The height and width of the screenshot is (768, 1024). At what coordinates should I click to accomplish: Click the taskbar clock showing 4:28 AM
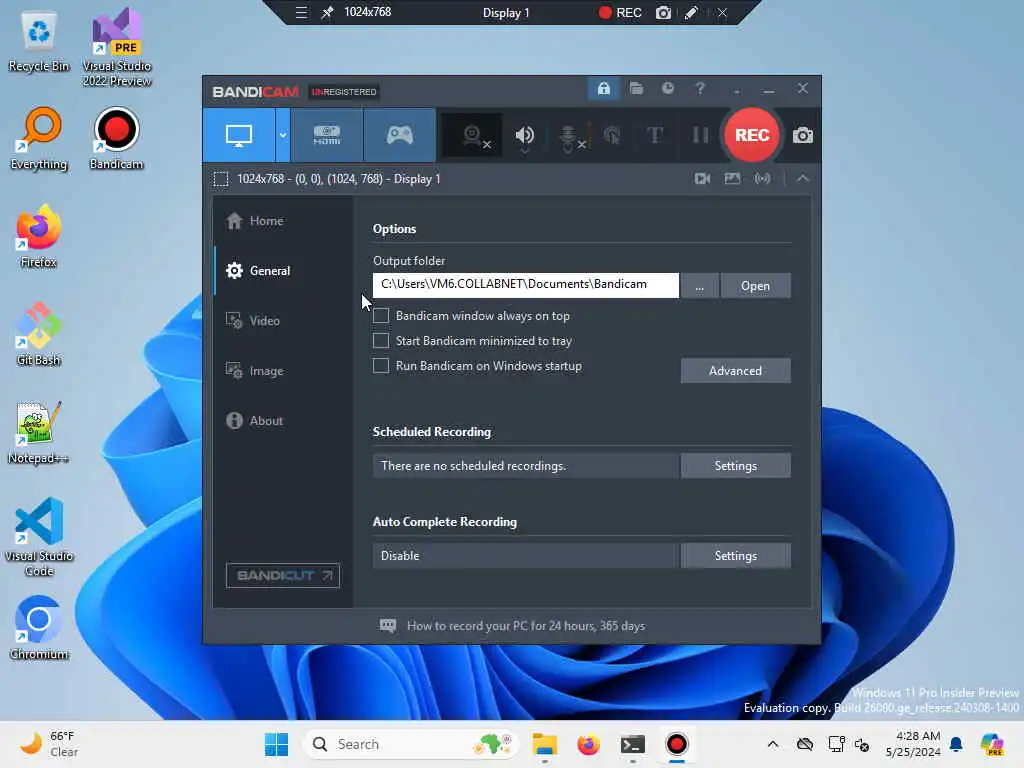coord(913,744)
